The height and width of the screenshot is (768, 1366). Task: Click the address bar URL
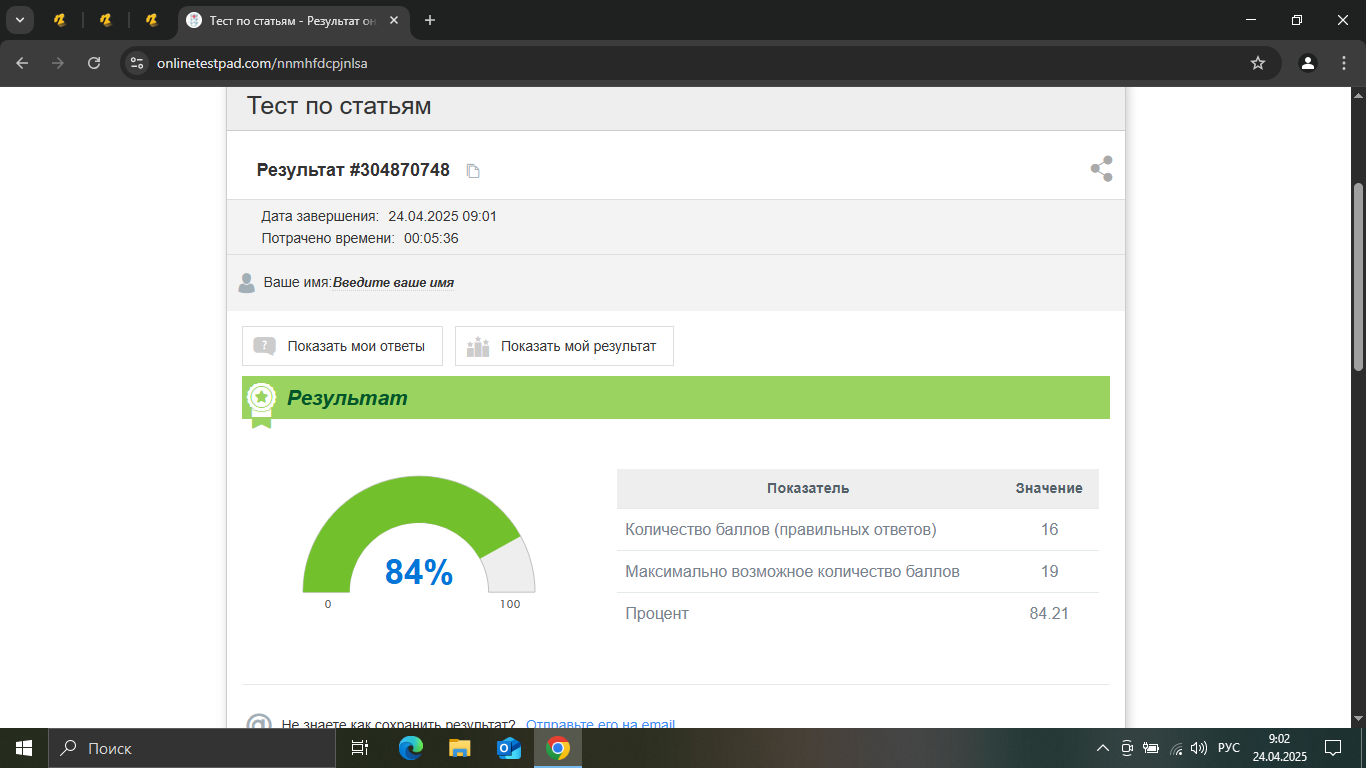click(x=262, y=63)
